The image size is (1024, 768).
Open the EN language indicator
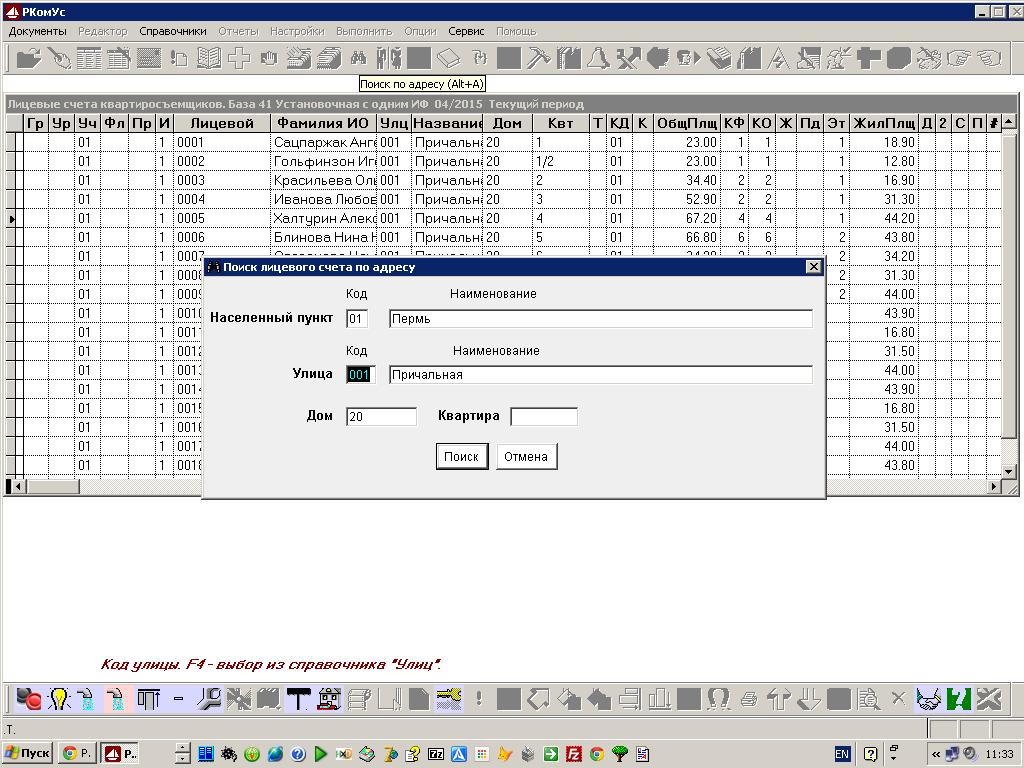click(843, 753)
